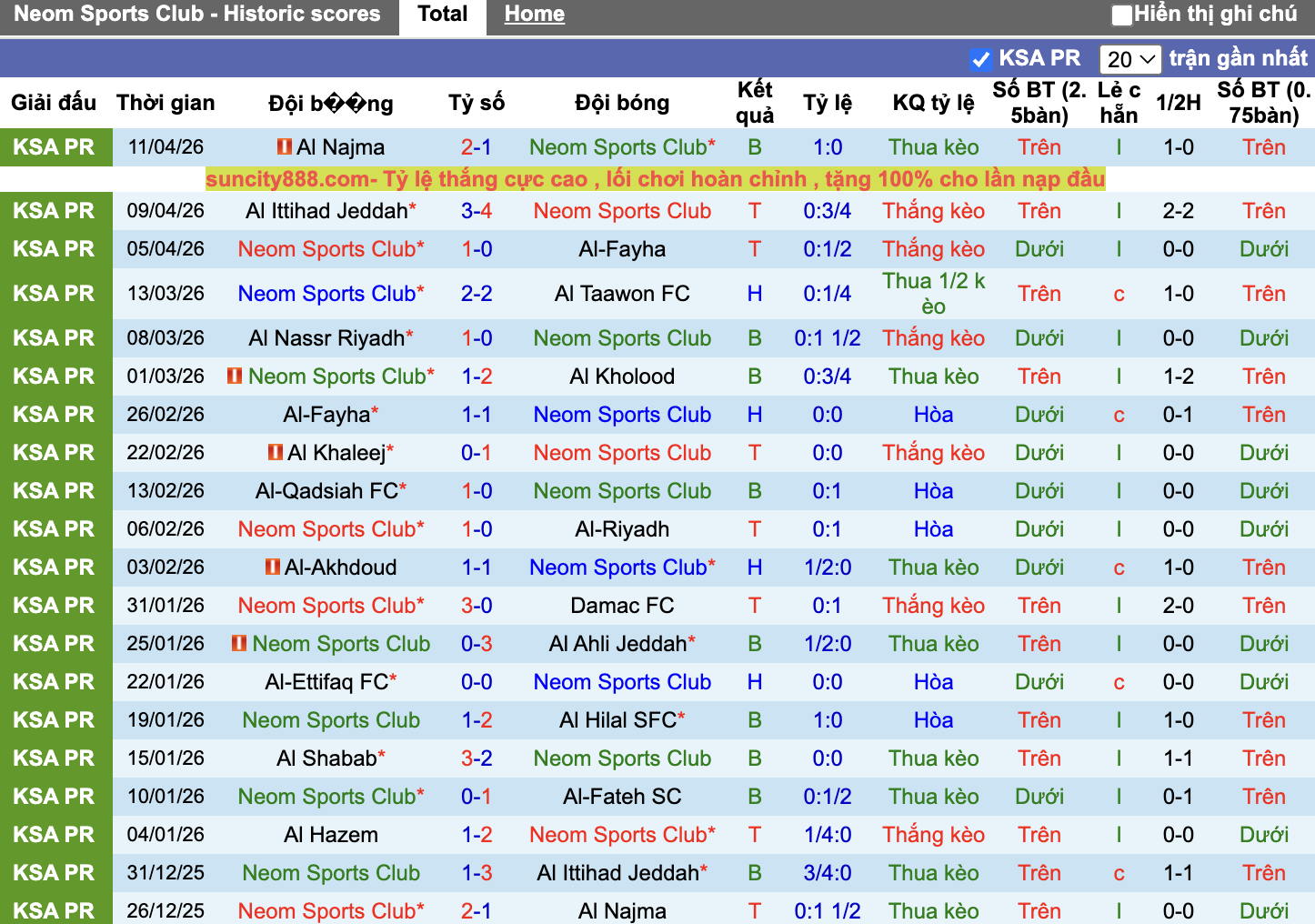Click KSA PR league cell for 11/04/26
Image resolution: width=1315 pixels, height=924 pixels.
coord(56,147)
